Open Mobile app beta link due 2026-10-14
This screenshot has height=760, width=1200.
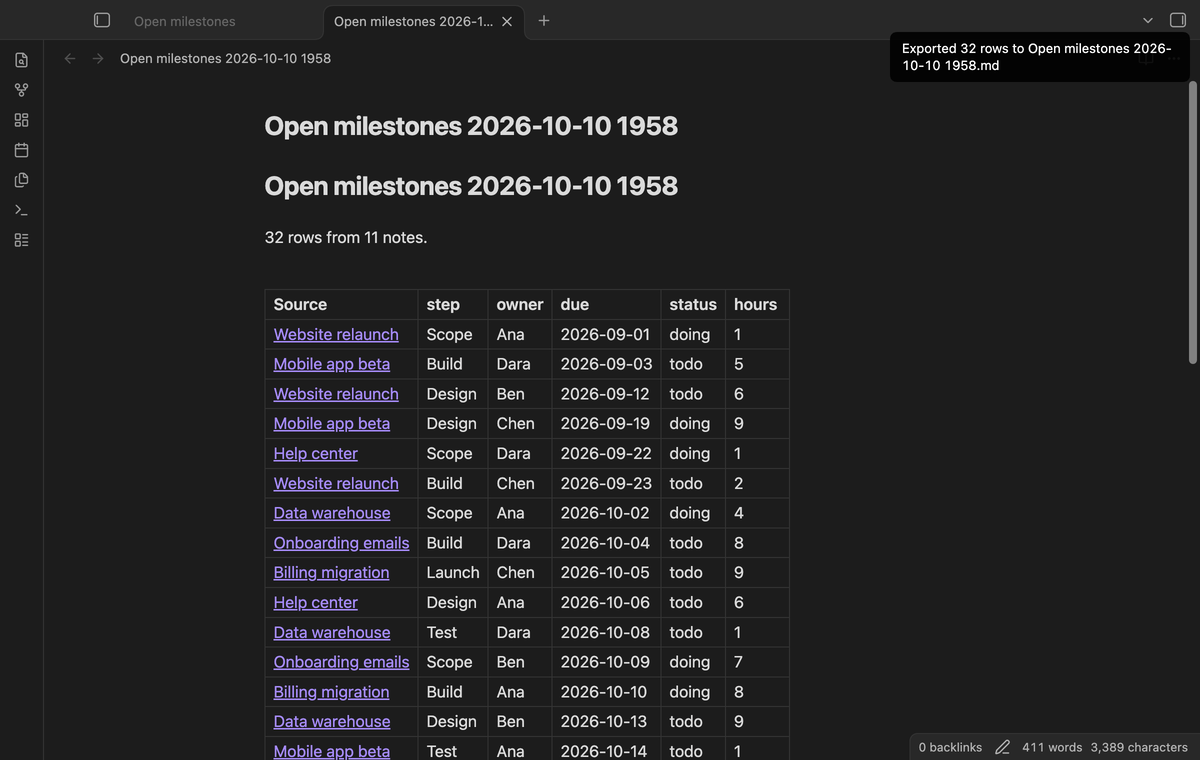(x=332, y=751)
